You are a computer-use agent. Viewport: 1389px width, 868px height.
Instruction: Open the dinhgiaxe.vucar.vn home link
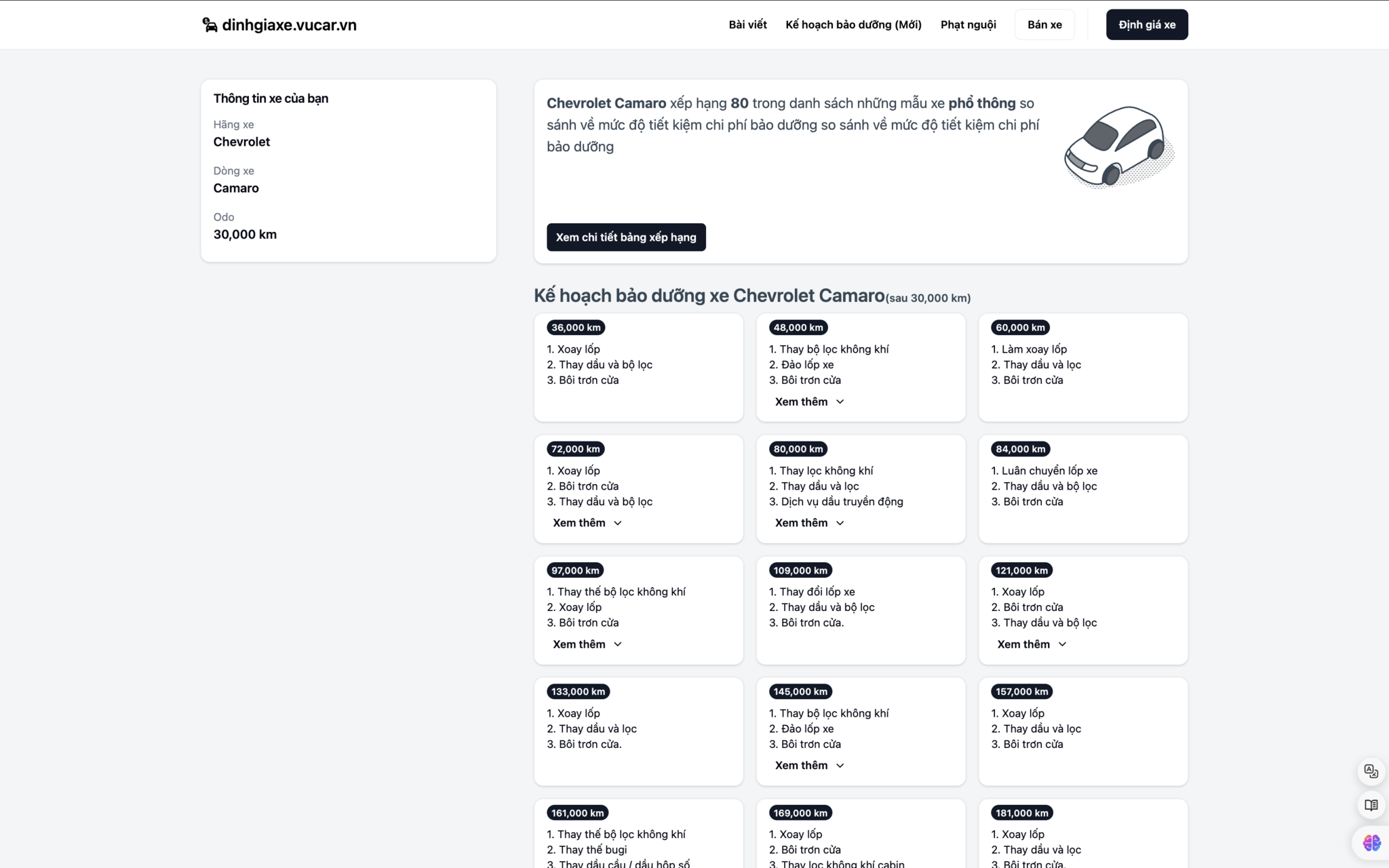click(x=279, y=25)
